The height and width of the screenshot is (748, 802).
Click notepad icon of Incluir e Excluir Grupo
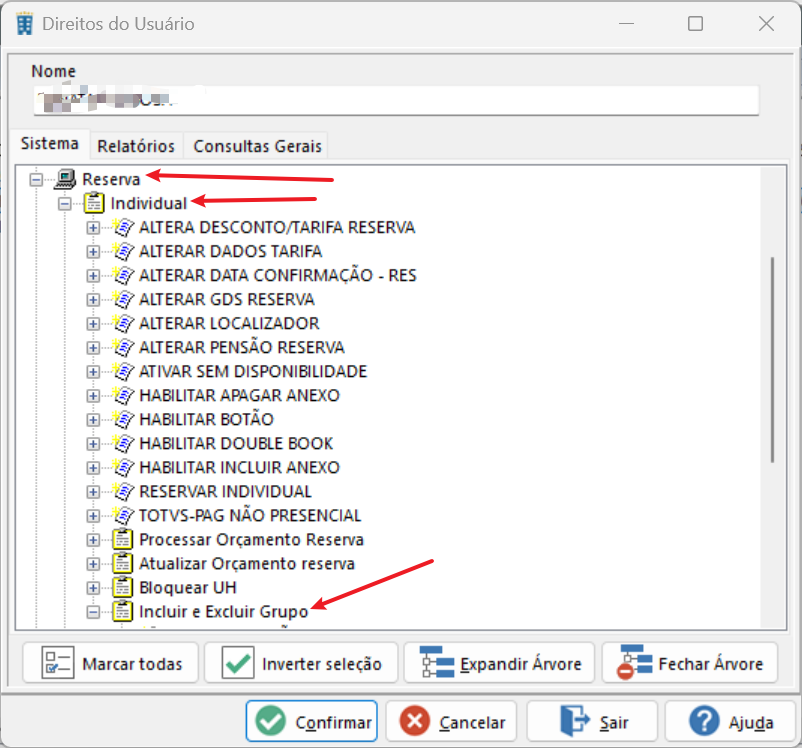pyautogui.click(x=123, y=611)
